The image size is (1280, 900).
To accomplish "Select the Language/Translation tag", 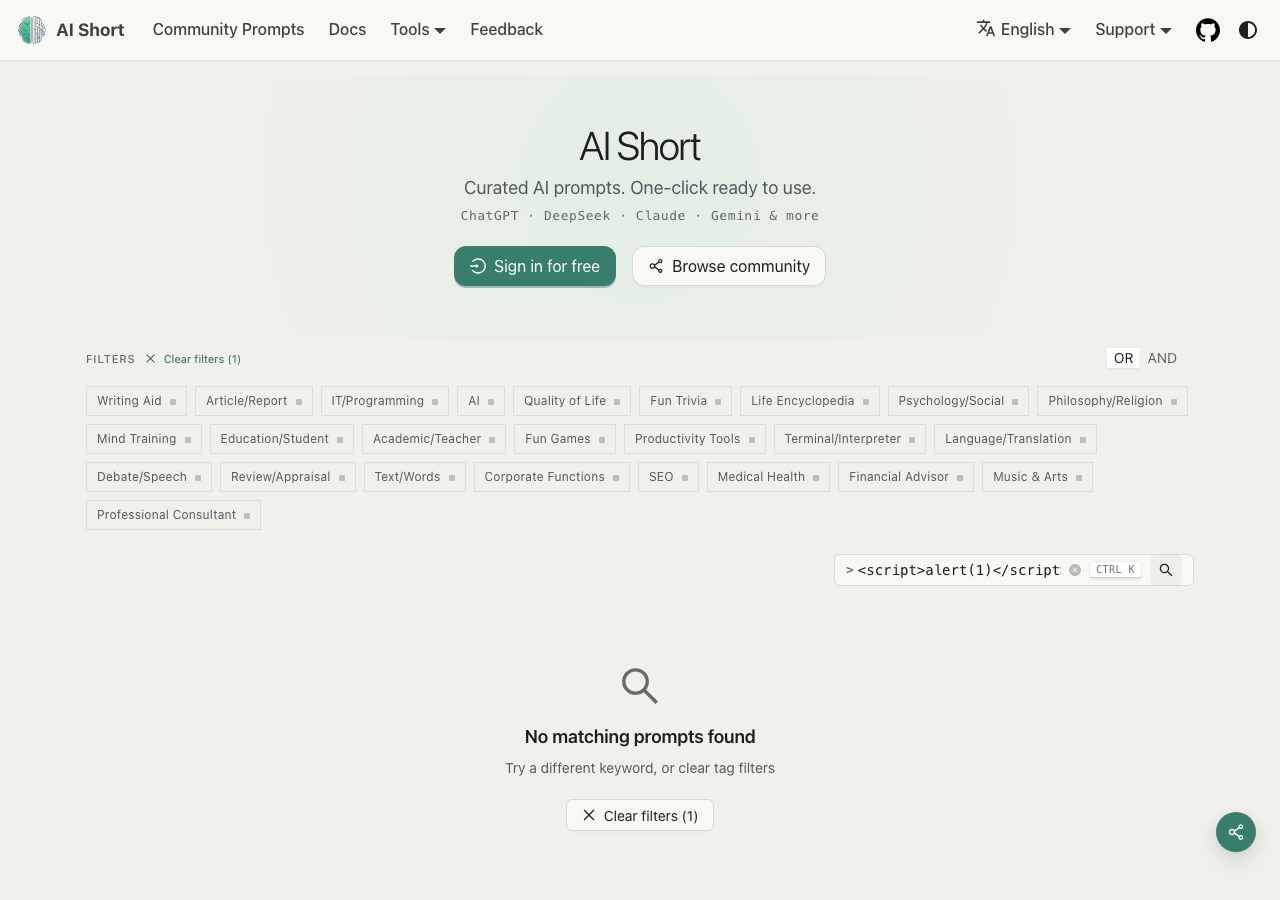I will pyautogui.click(x=1015, y=439).
